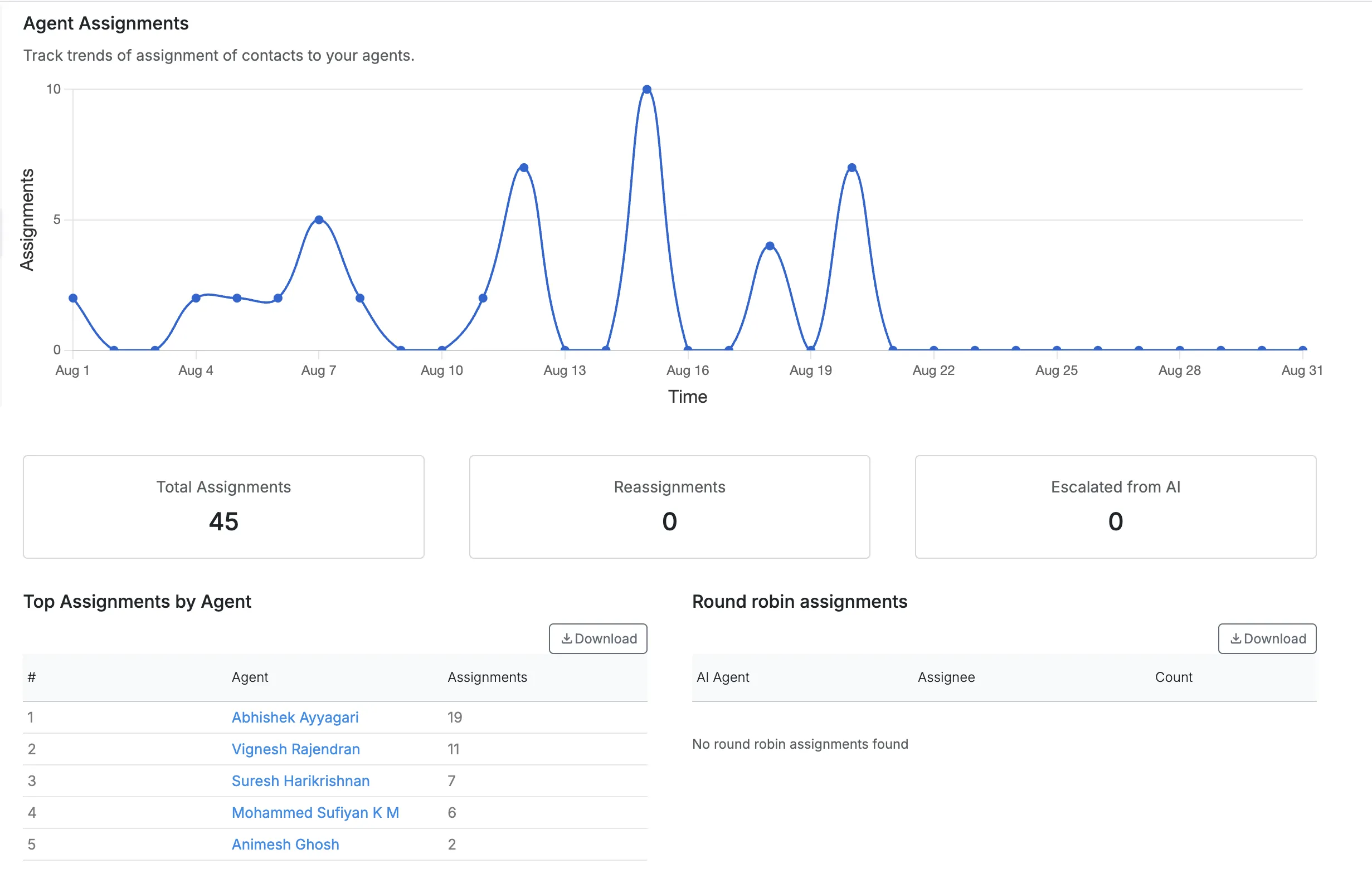Click the Aug 22 axis label
Viewport: 1372px width, 888px height.
[x=933, y=370]
